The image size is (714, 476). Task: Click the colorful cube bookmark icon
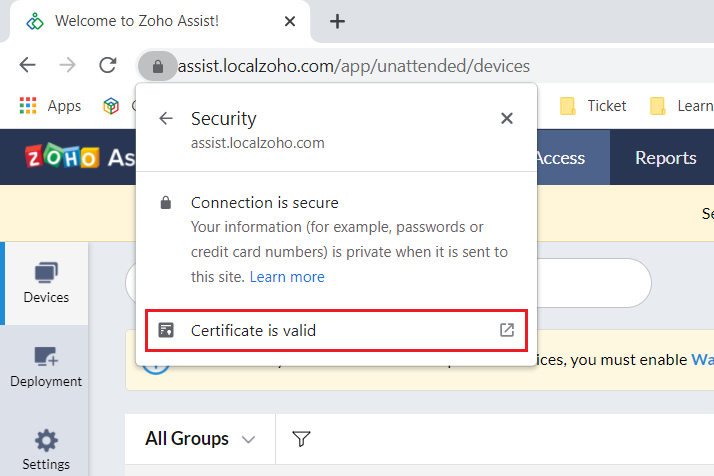[x=111, y=106]
